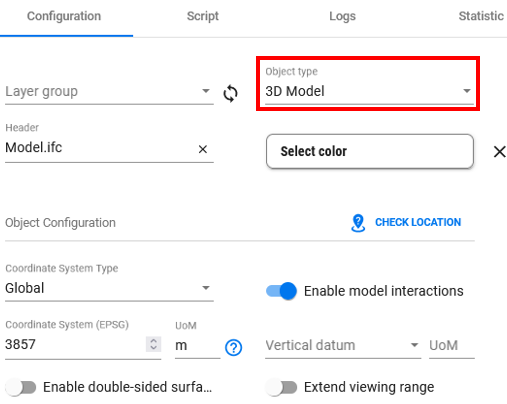Click the Check Location map pin icon

click(x=358, y=223)
